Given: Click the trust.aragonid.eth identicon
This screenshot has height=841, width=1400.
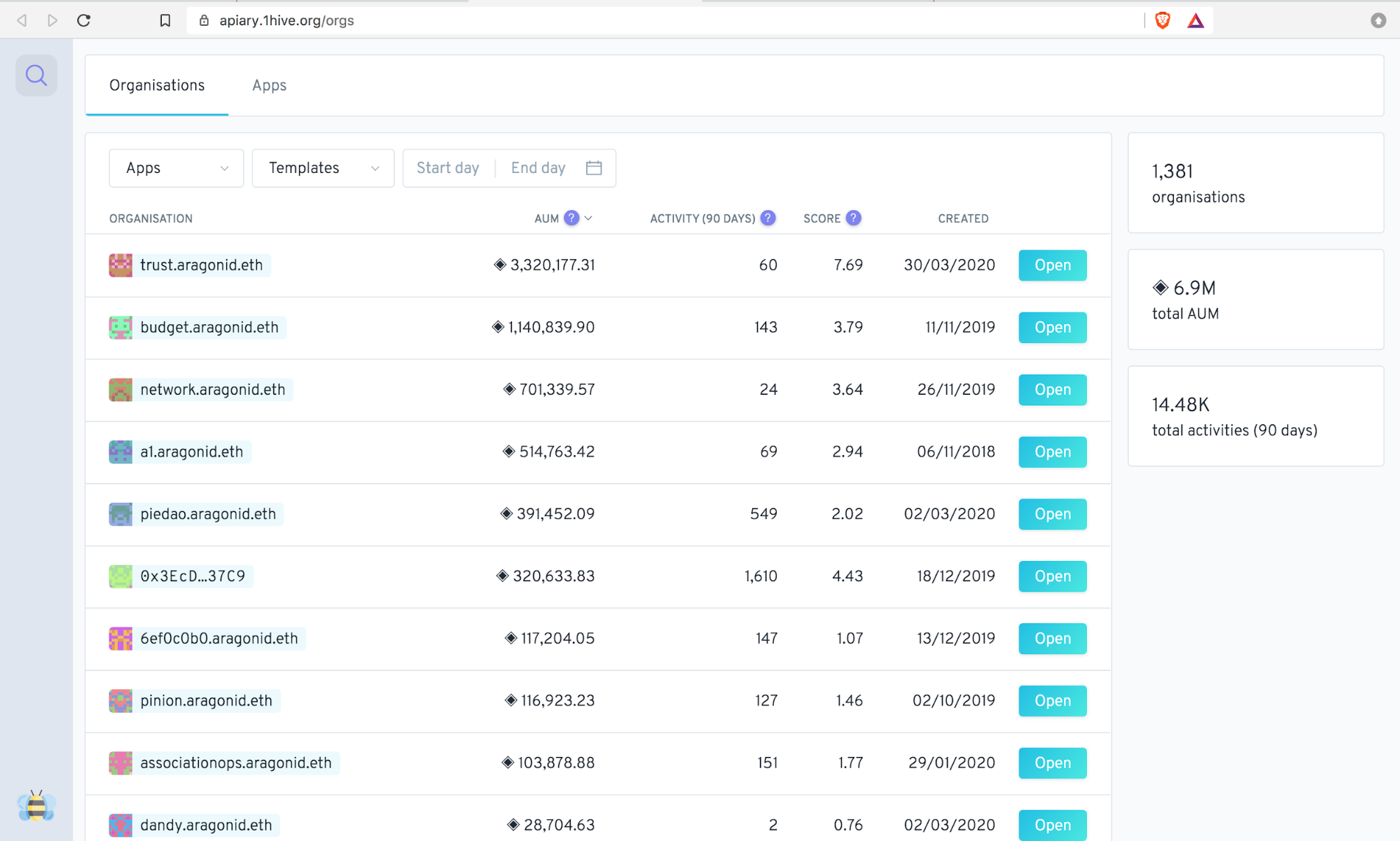Looking at the screenshot, I should (120, 265).
